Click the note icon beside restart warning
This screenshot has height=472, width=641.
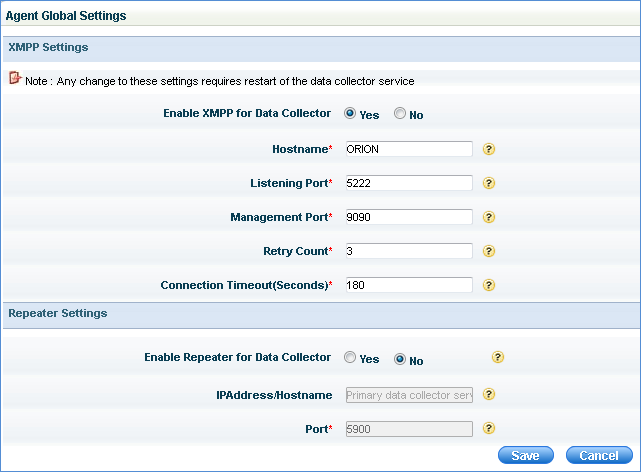pyautogui.click(x=15, y=78)
